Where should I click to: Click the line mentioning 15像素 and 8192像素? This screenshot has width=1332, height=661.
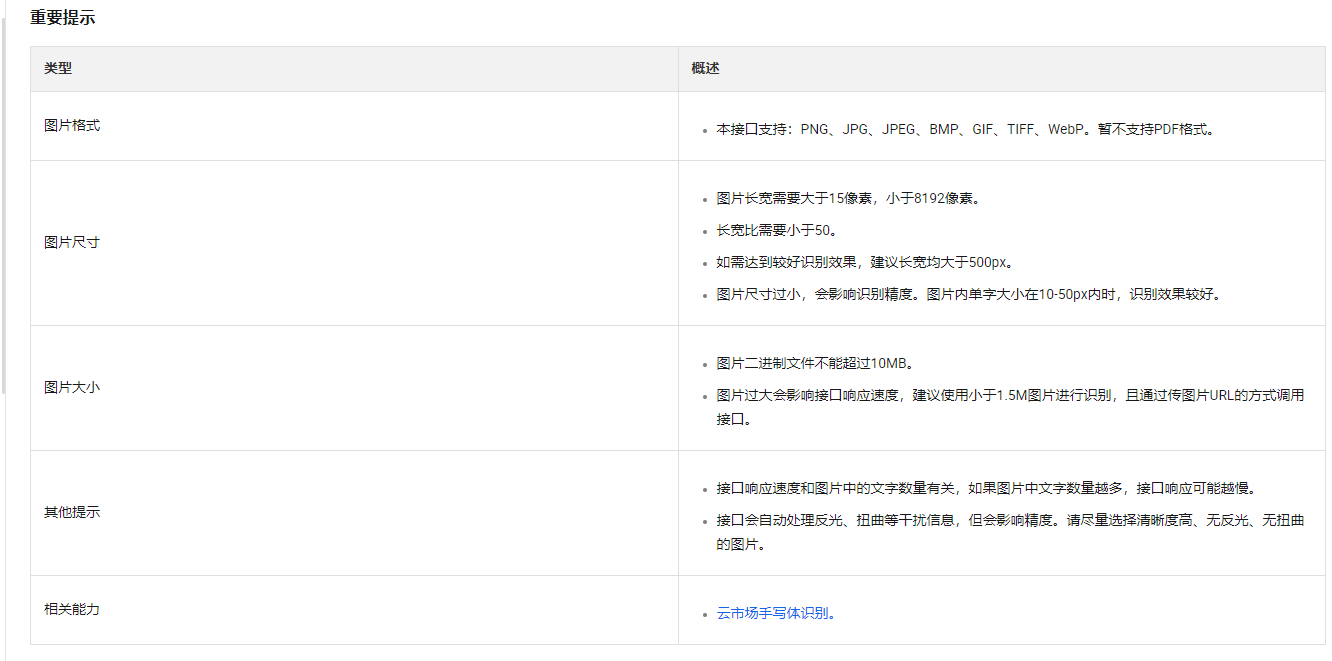click(848, 198)
